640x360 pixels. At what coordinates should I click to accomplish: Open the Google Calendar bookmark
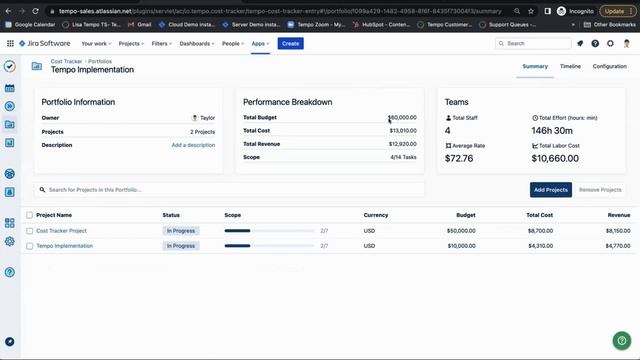pos(30,25)
